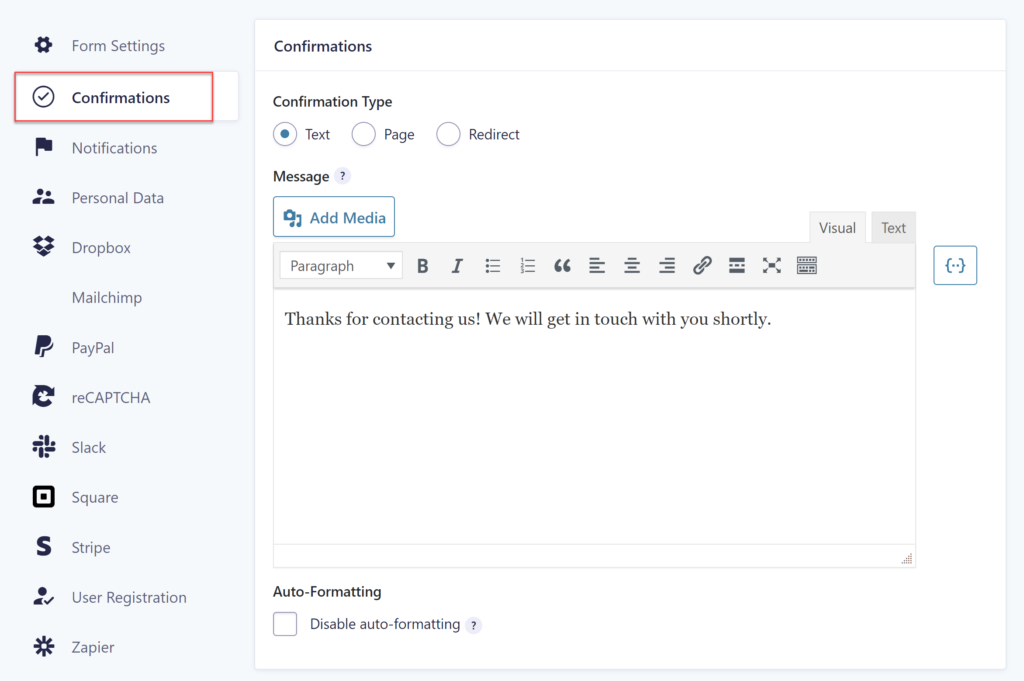The height and width of the screenshot is (681, 1024).
Task: Click the Add Media button
Action: pyautogui.click(x=333, y=216)
